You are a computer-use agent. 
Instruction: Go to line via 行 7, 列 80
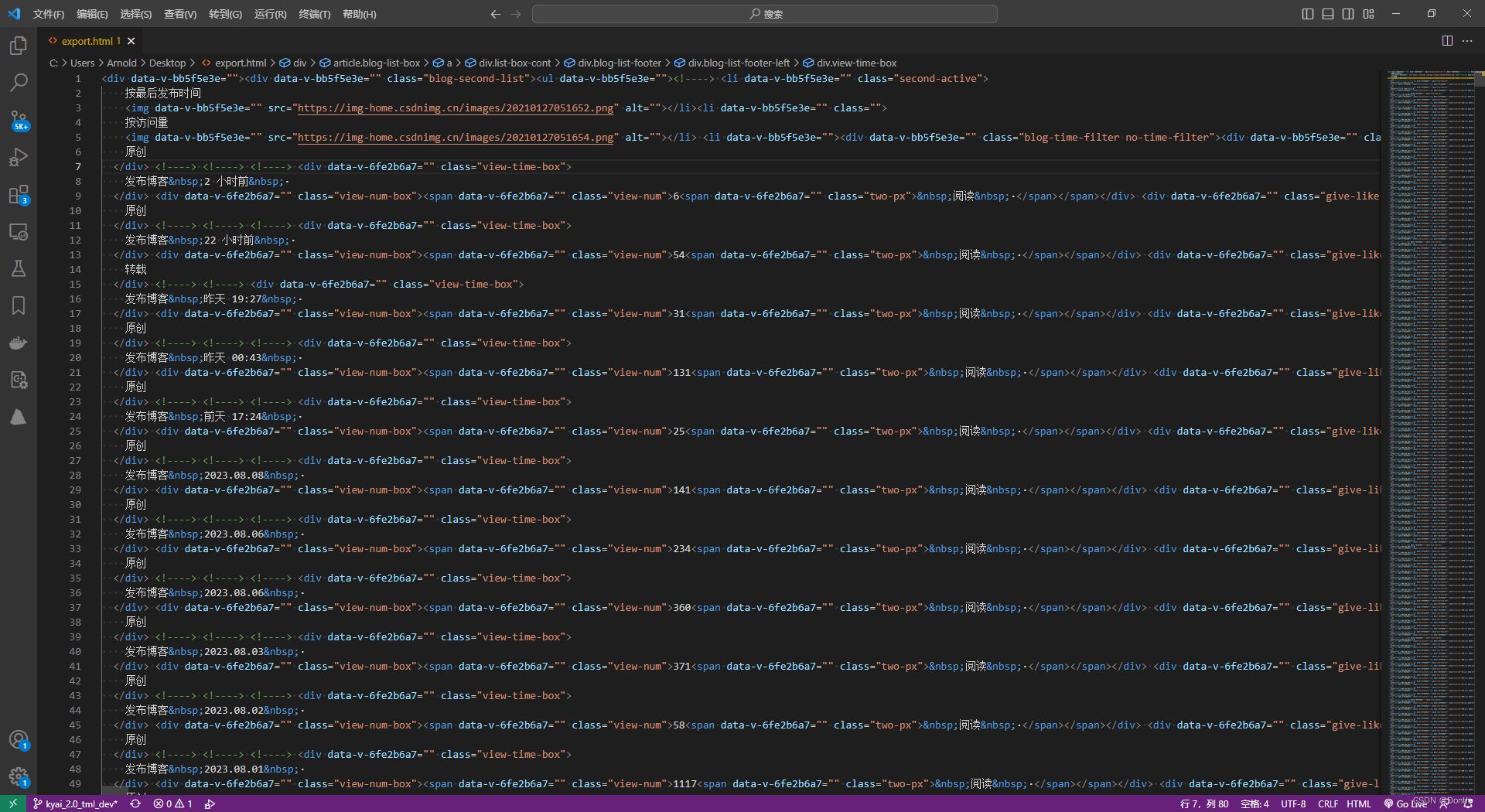coord(1203,803)
